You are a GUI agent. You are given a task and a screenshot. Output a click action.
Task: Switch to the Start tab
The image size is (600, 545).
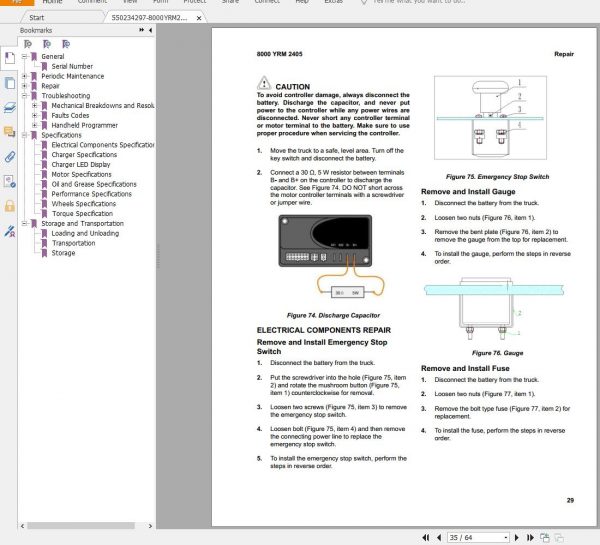36,18
